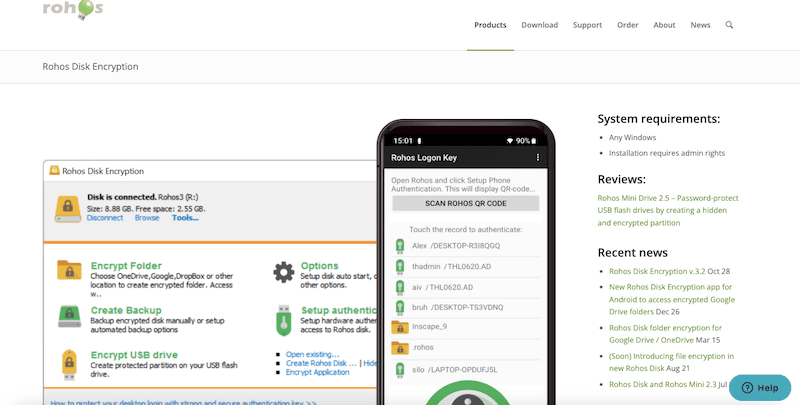The image size is (800, 405).
Task: Open the phone app three-dot menu
Action: tap(537, 158)
